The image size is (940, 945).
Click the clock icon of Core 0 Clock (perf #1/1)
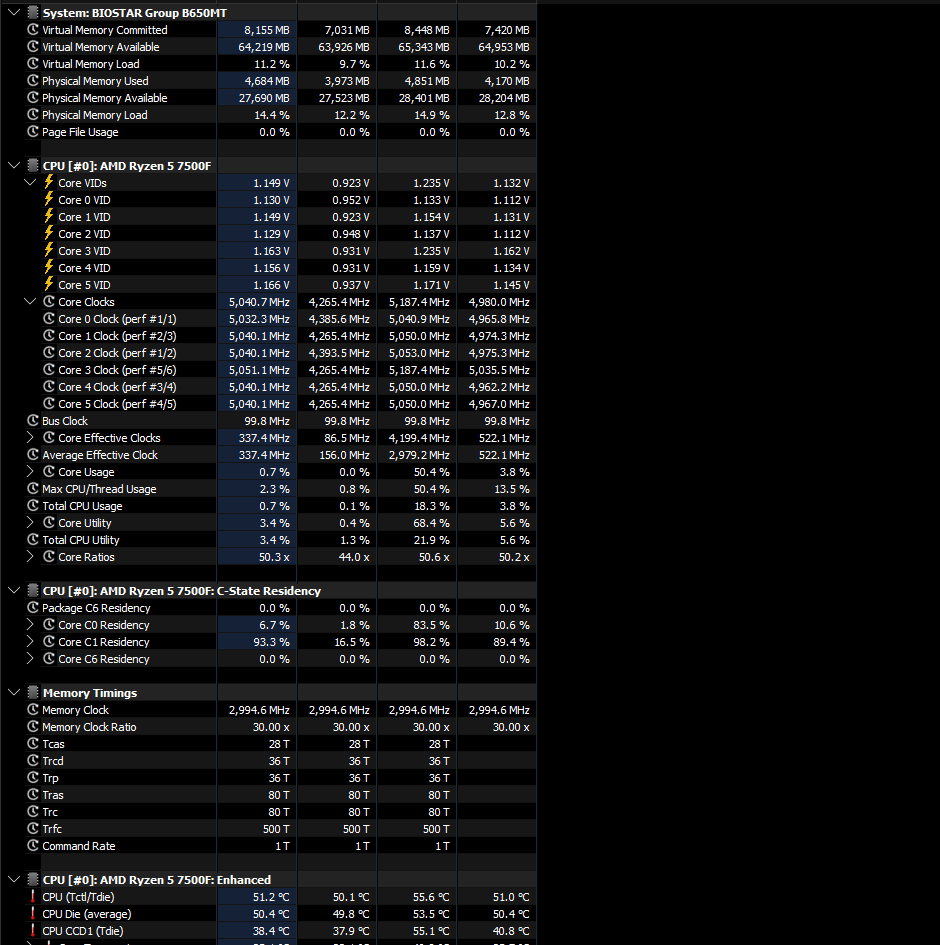pyautogui.click(x=49, y=318)
